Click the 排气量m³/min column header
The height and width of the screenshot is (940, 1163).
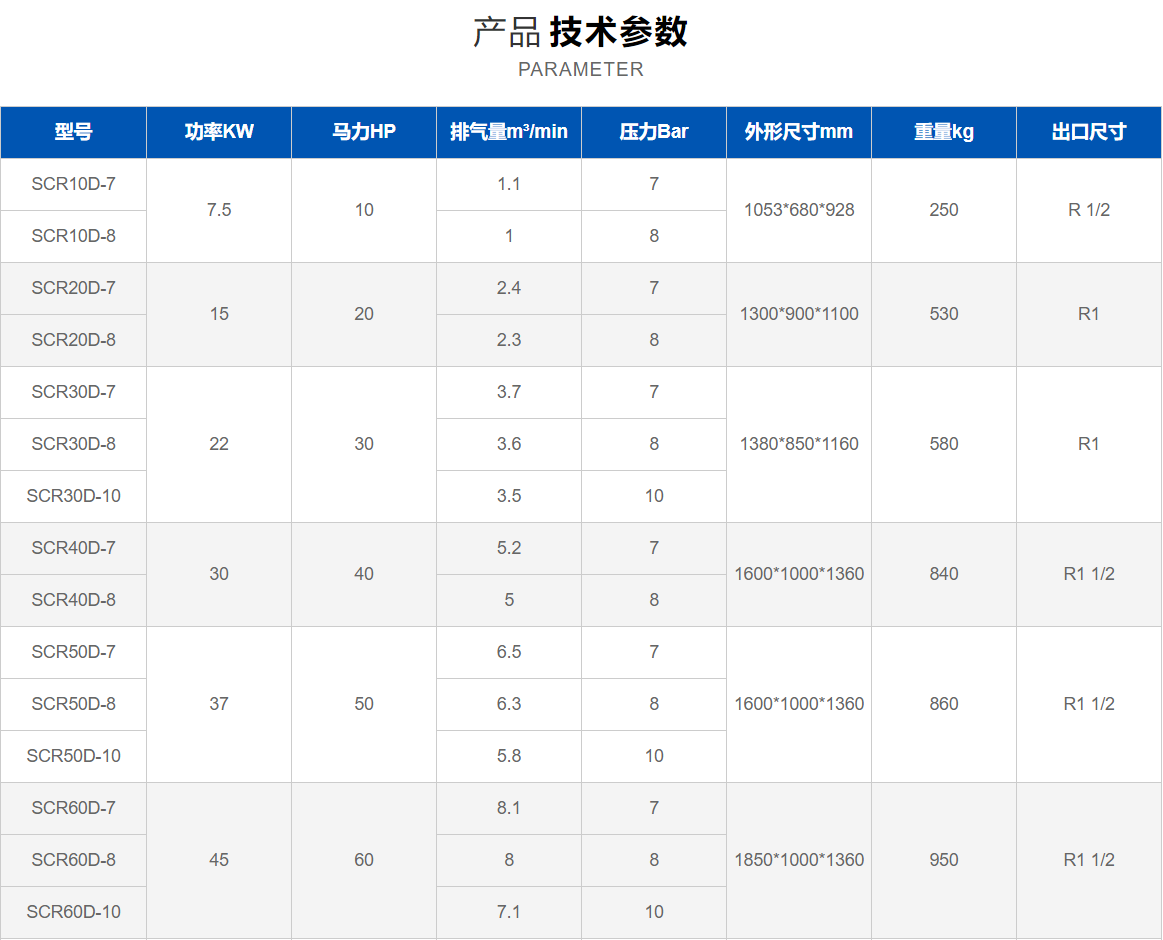509,132
